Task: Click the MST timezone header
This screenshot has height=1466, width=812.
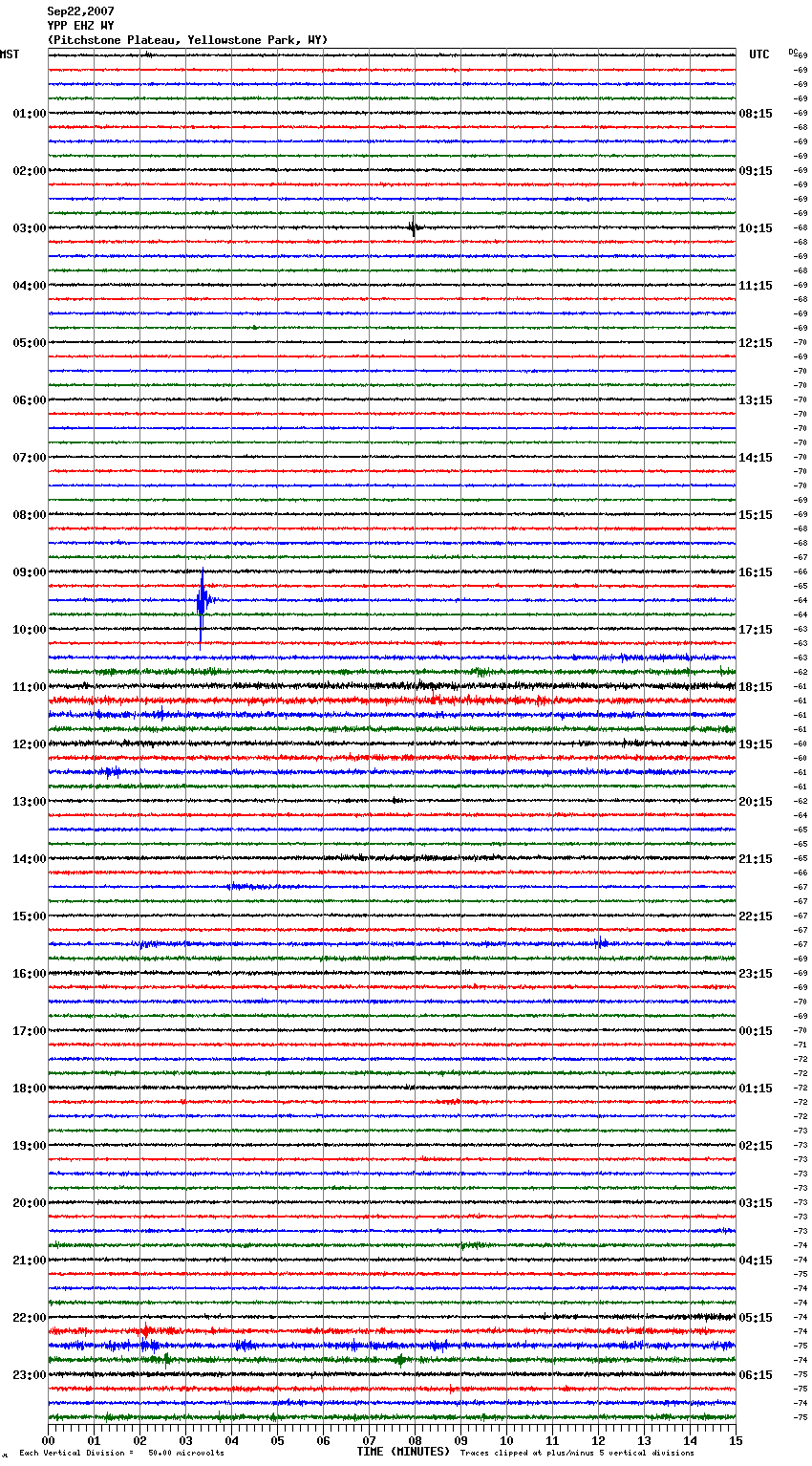Action: (x=10, y=54)
